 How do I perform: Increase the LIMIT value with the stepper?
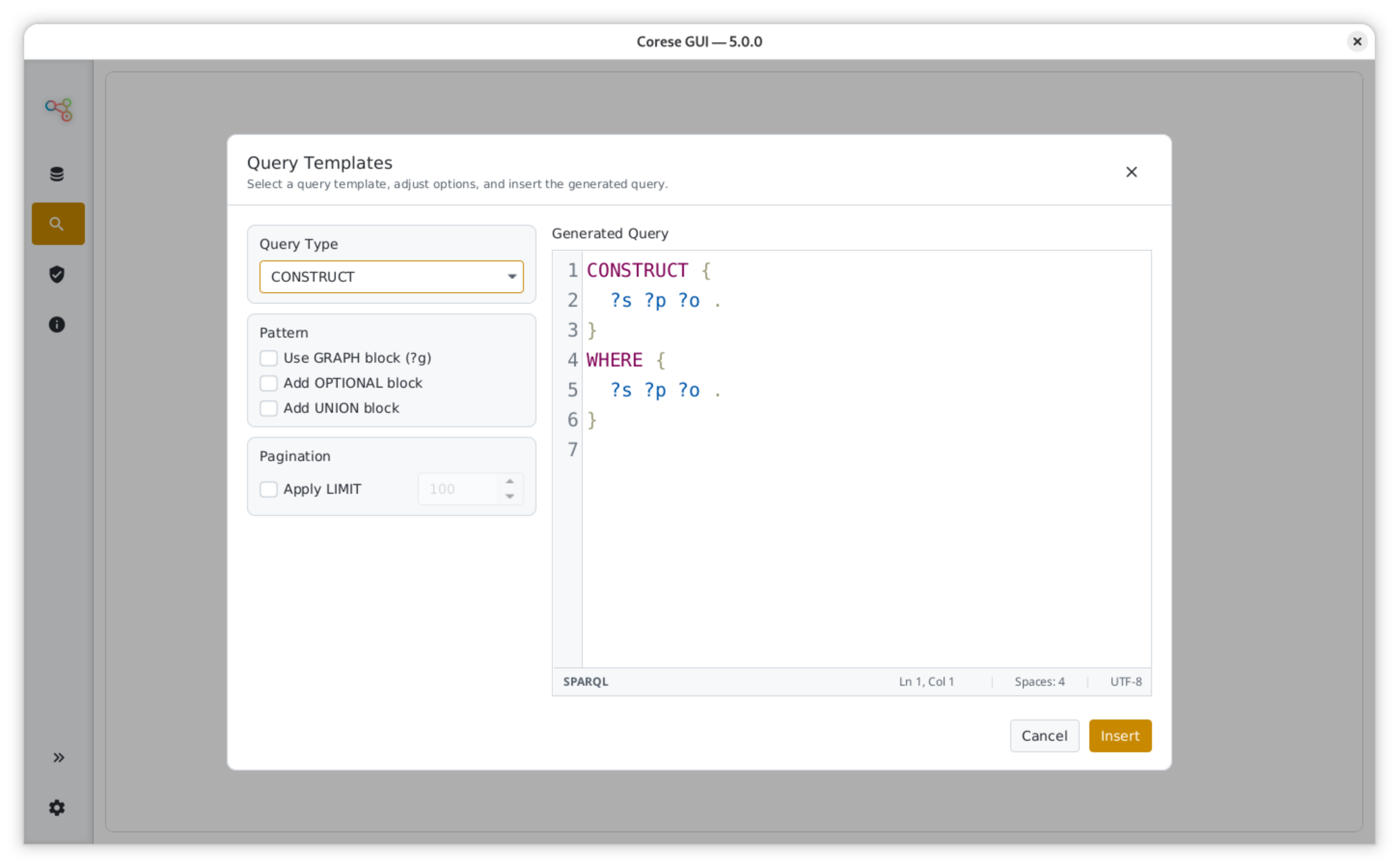coord(509,481)
